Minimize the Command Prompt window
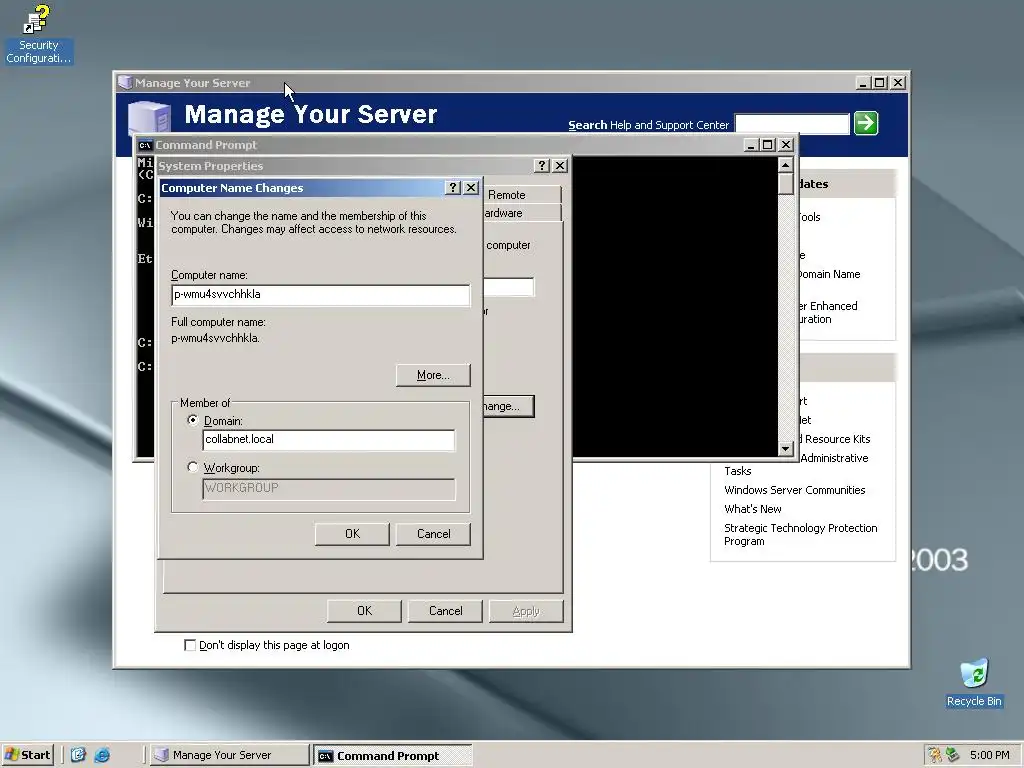Image resolution: width=1024 pixels, height=768 pixels. coord(751,145)
